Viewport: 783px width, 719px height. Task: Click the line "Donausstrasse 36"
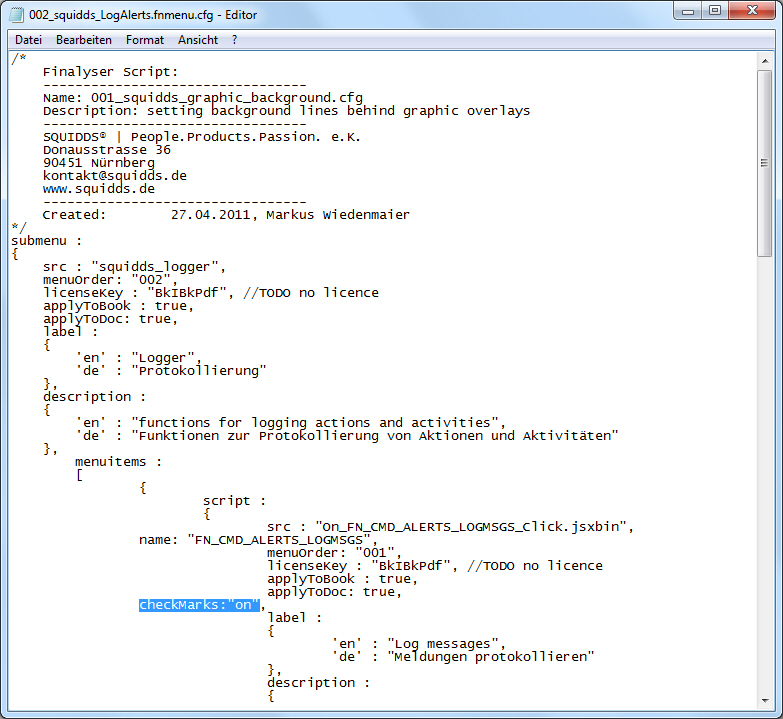click(106, 150)
